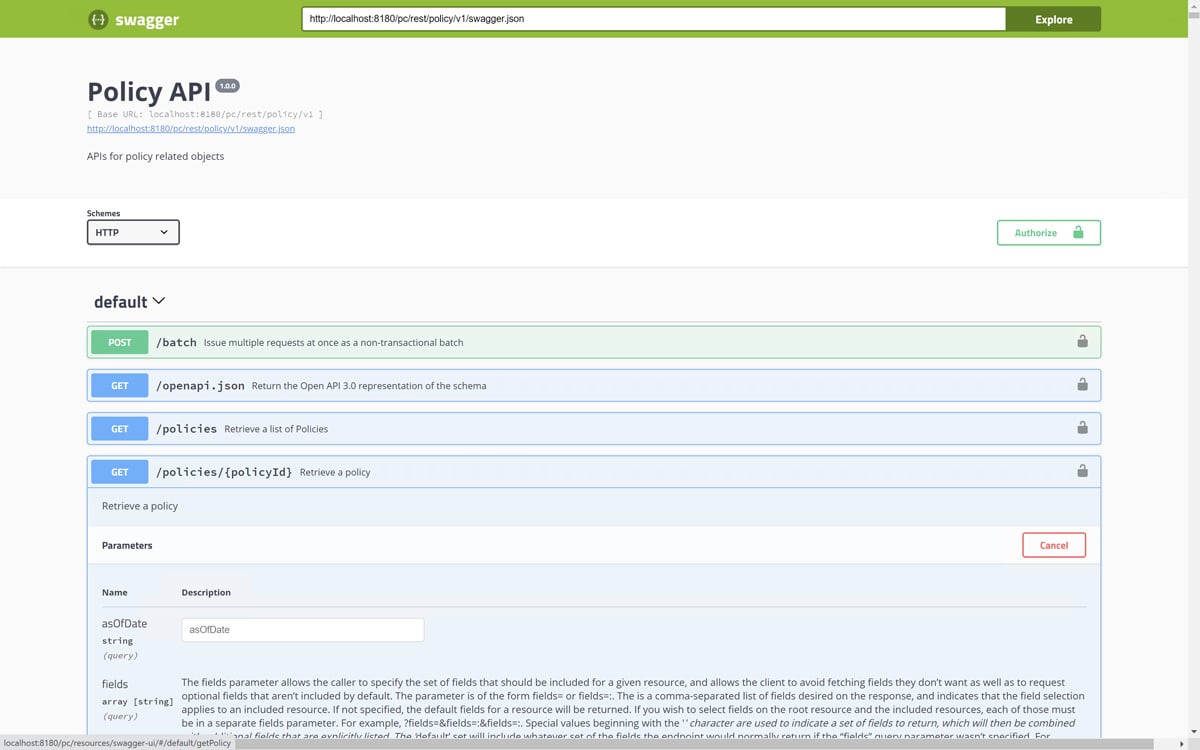Expand the POST /batch operation
Viewport: 1200px width, 750px height.
pos(594,342)
